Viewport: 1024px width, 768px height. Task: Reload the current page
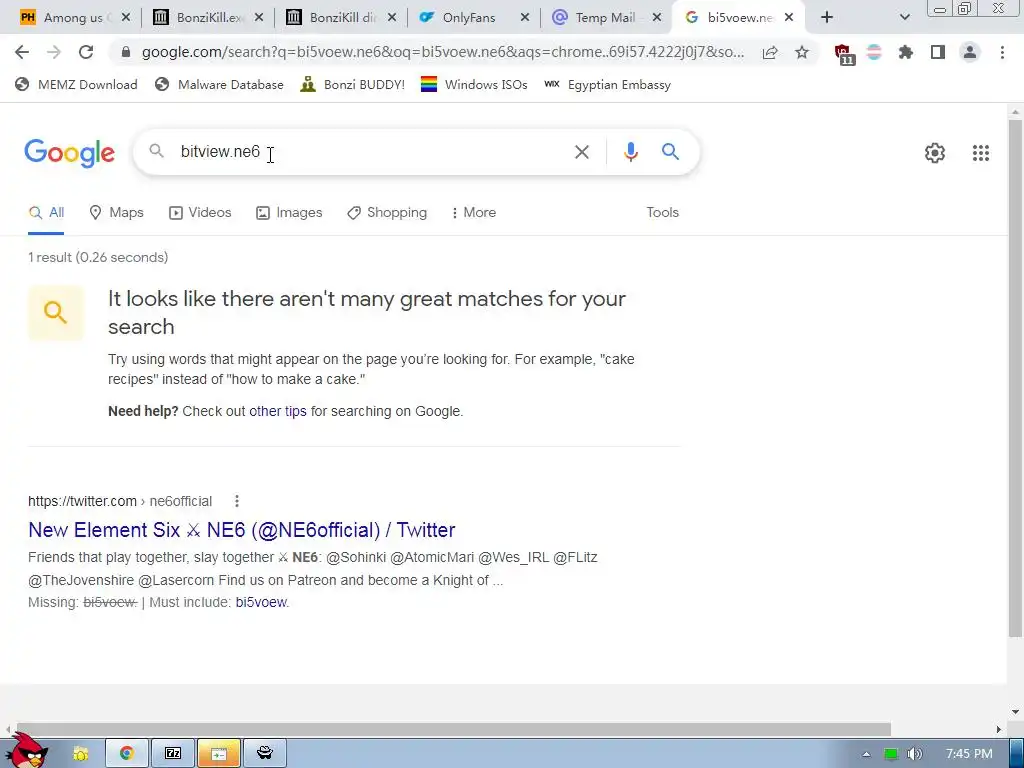tap(86, 52)
